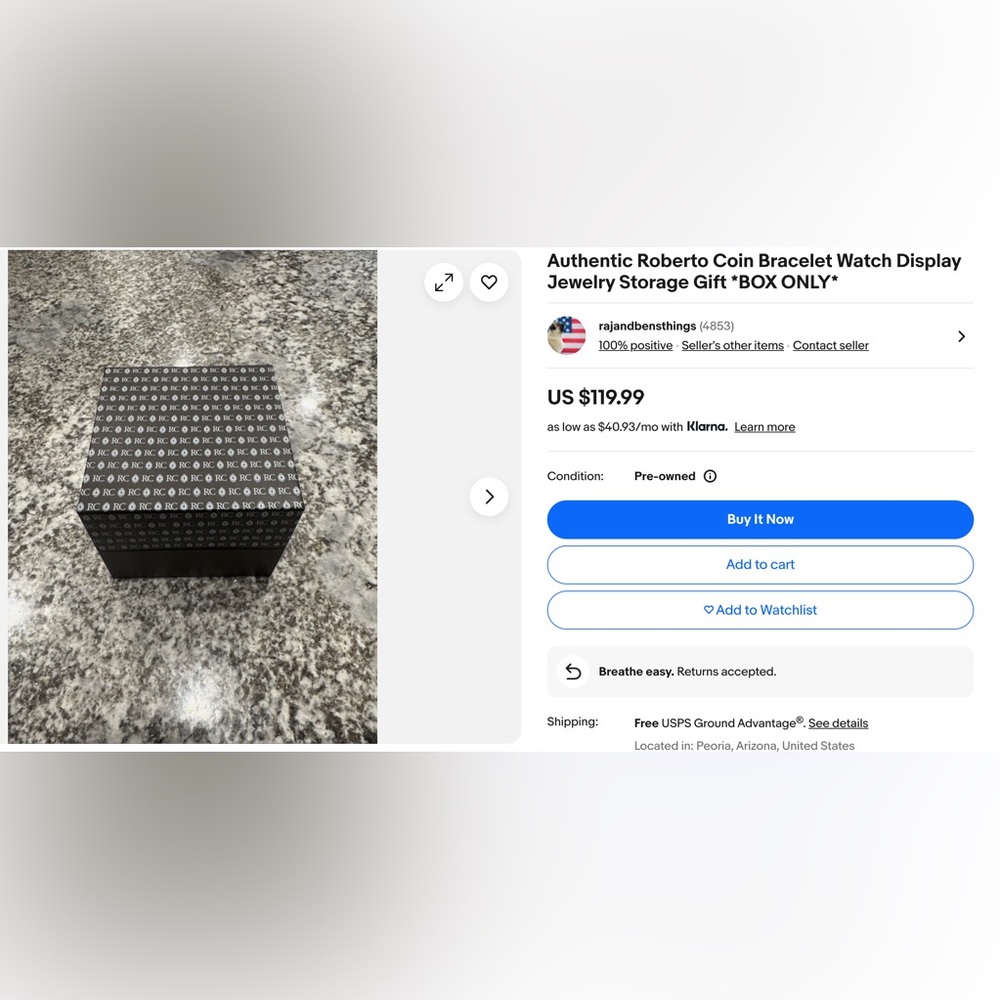Expand the product image to full view
This screenshot has width=1000, height=1000.
pos(443,282)
